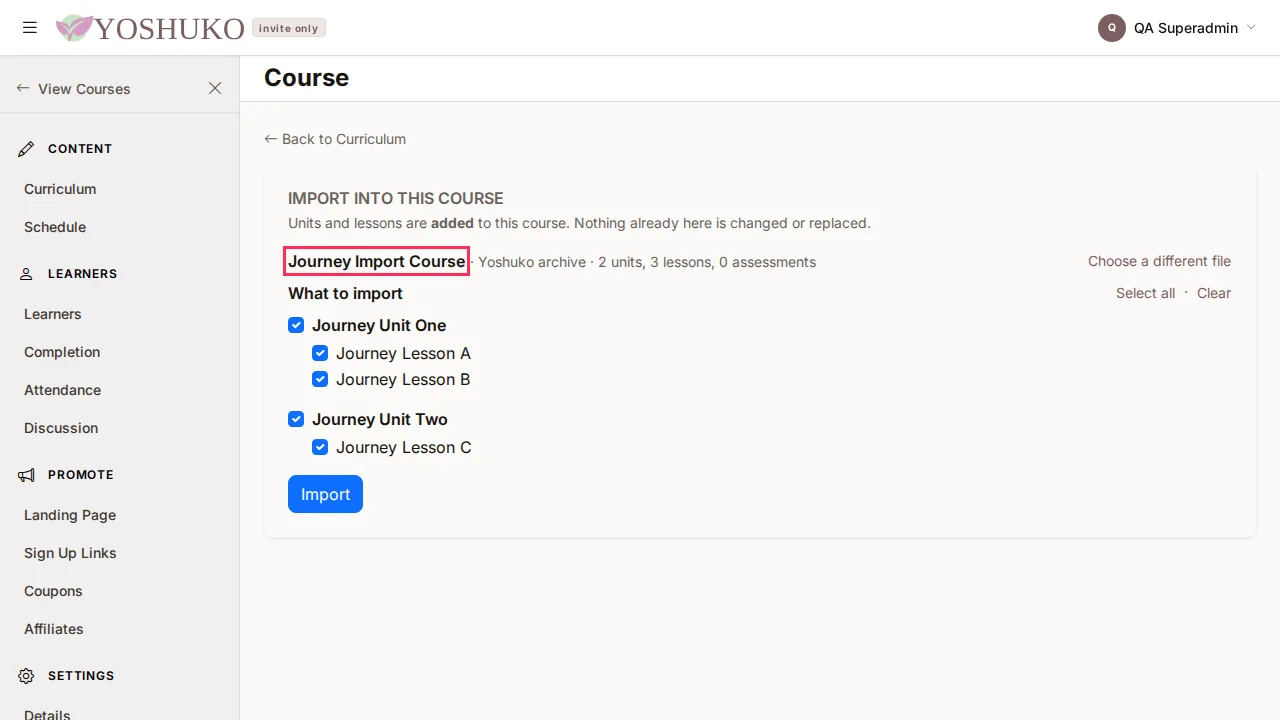Click the Journey Import Course title

point(377,261)
